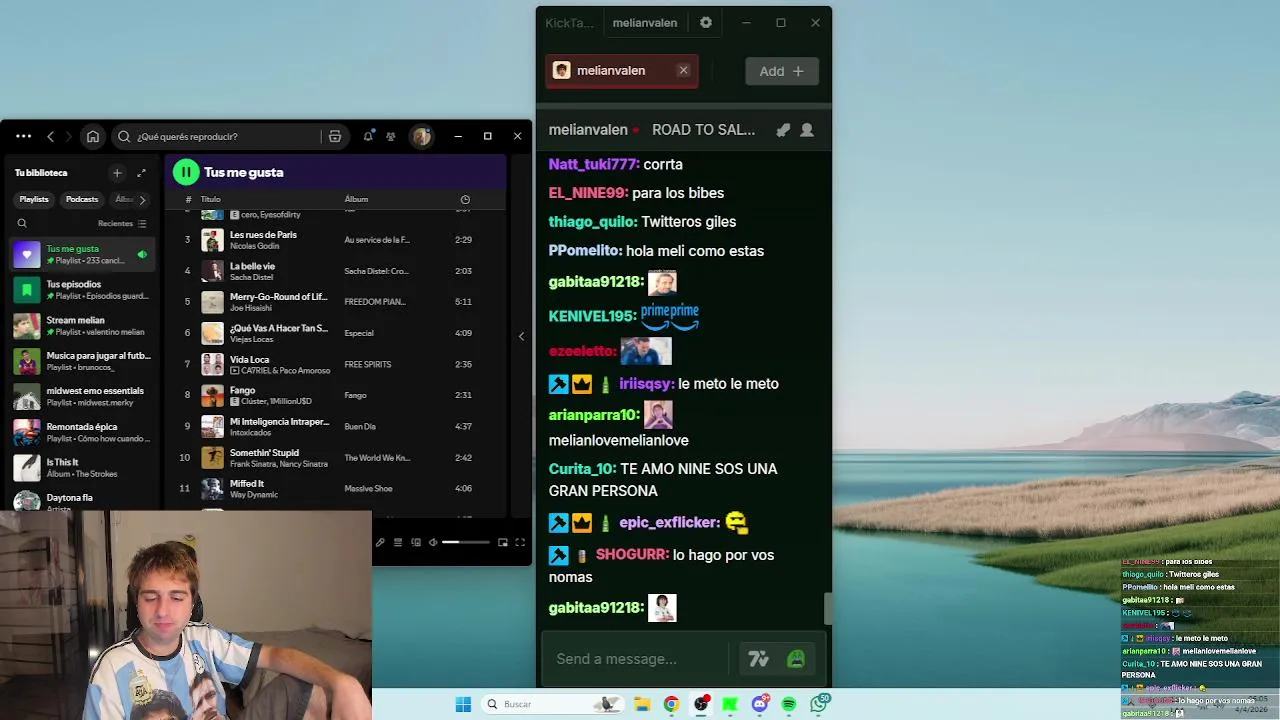Close melianvalen chatroom tab
The width and height of the screenshot is (1280, 720).
coord(684,70)
